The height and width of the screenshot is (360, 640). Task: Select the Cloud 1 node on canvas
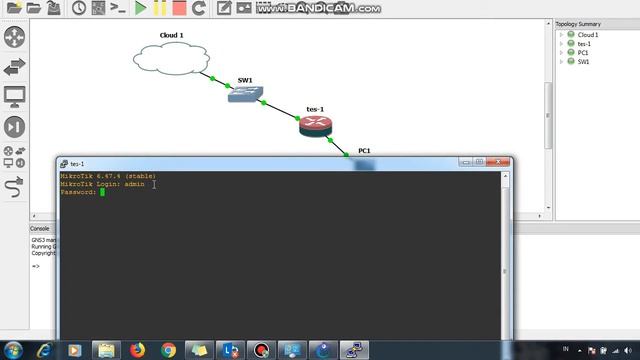tap(171, 59)
